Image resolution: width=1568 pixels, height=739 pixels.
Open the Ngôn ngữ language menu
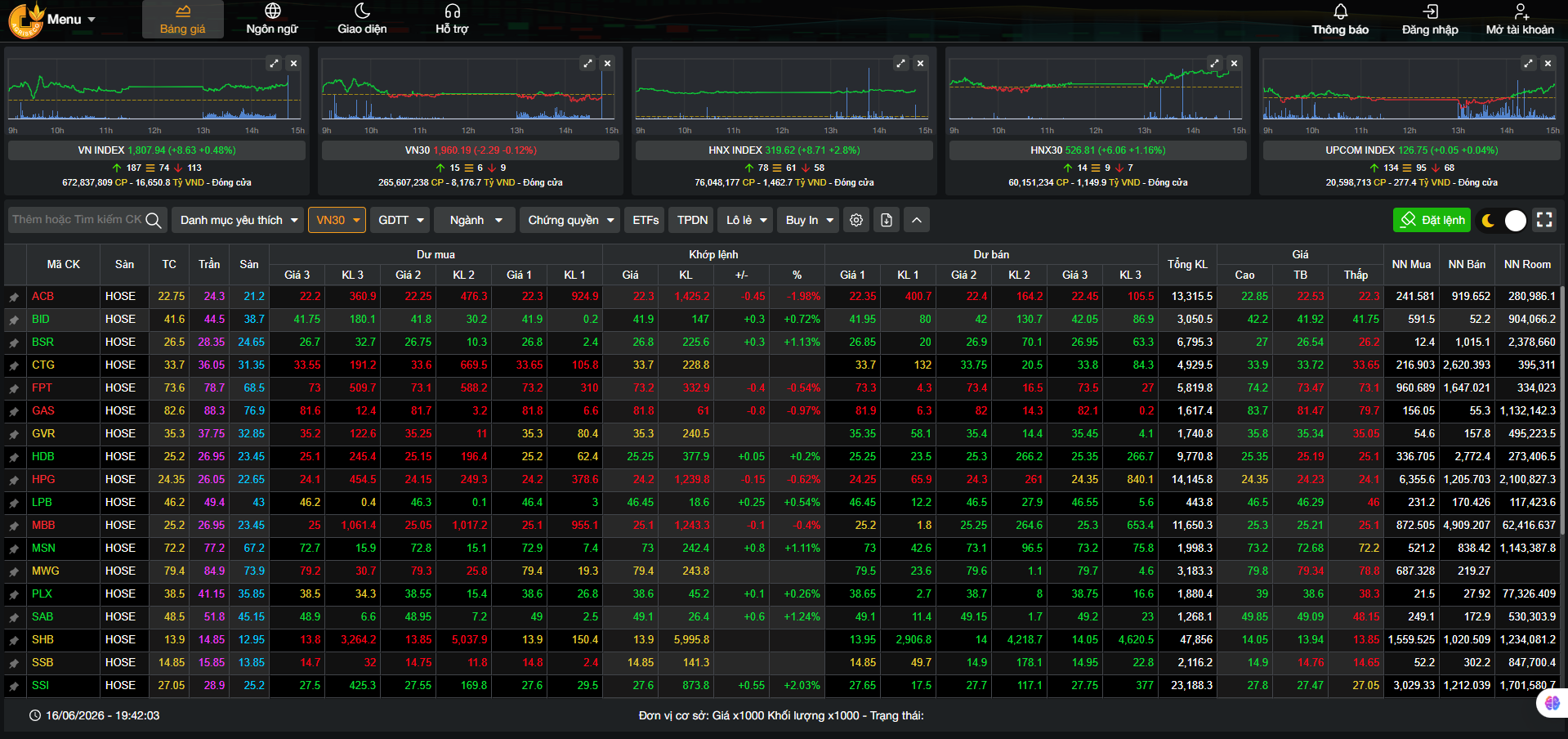point(272,20)
